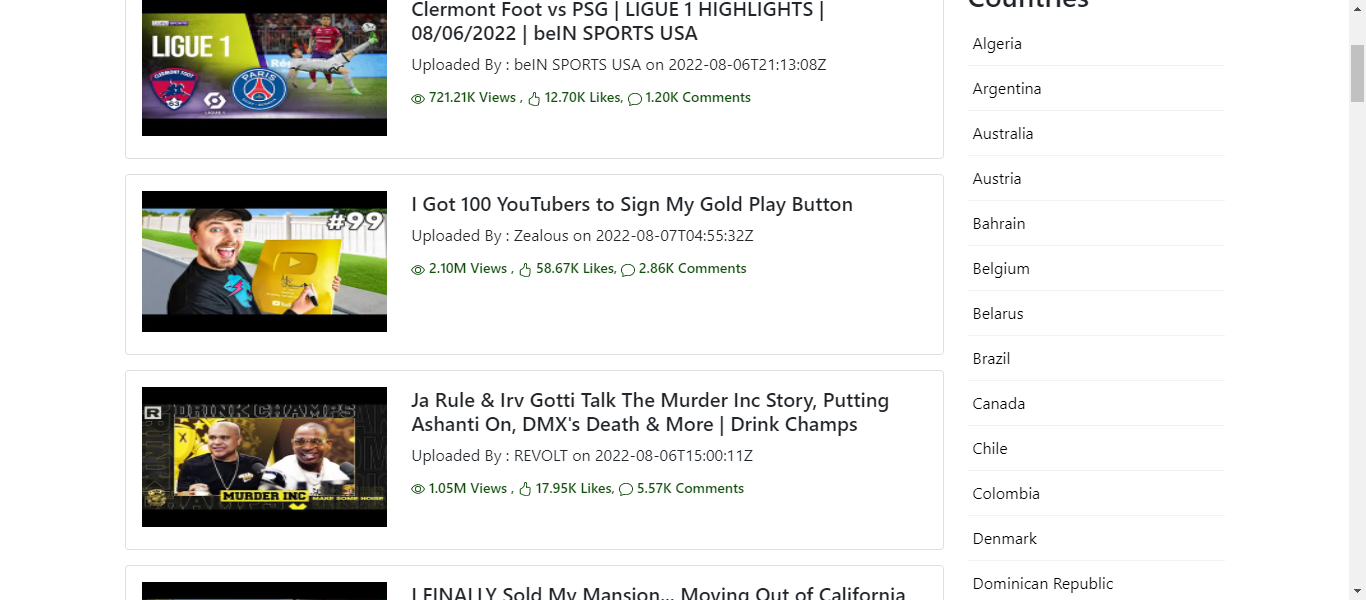Click the '17.95K Likes' count

pyautogui.click(x=573, y=489)
